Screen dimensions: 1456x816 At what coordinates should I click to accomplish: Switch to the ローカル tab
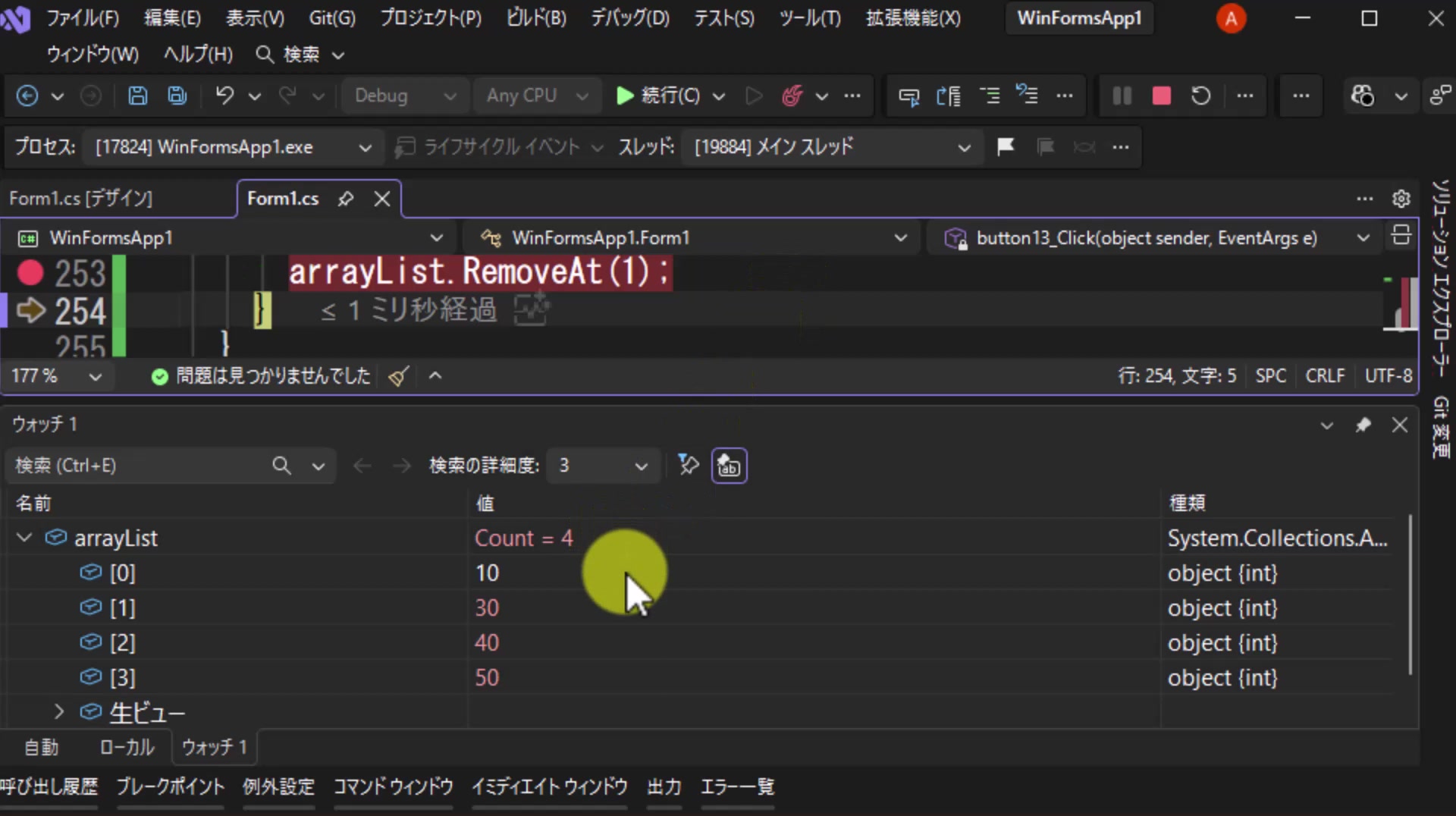[127, 748]
